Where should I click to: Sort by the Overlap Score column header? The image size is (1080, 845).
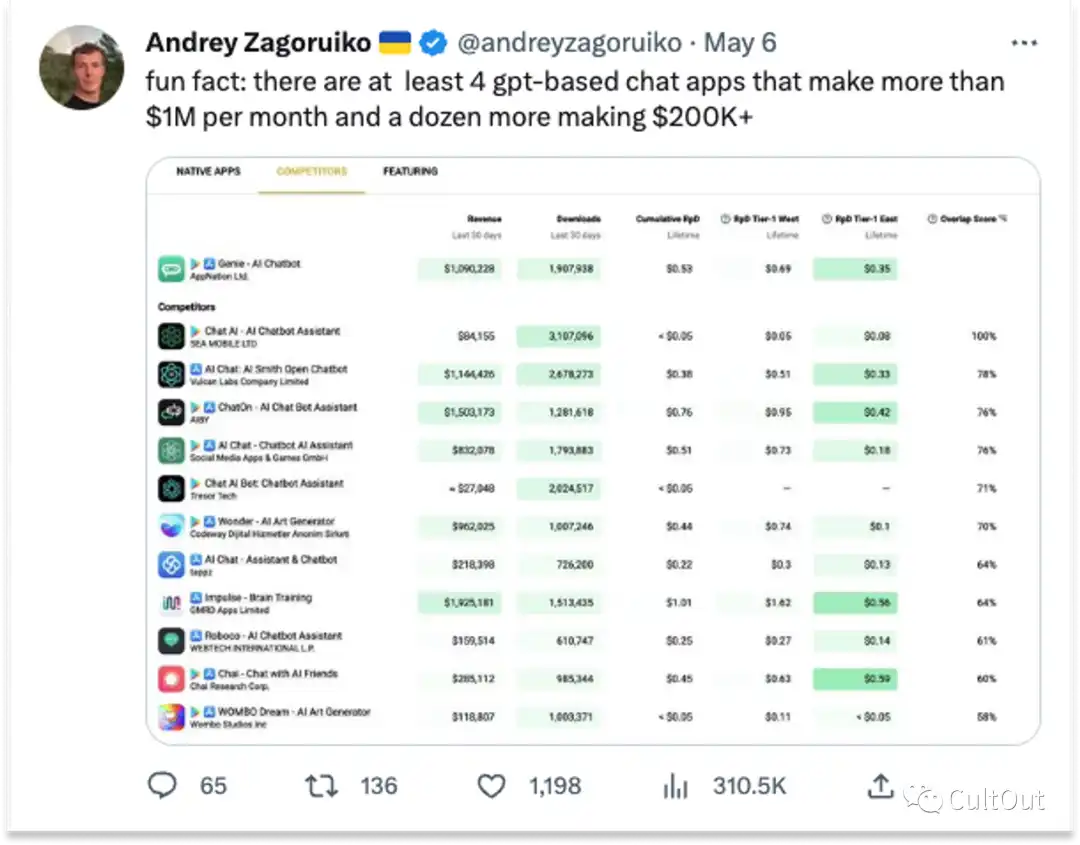tap(968, 219)
